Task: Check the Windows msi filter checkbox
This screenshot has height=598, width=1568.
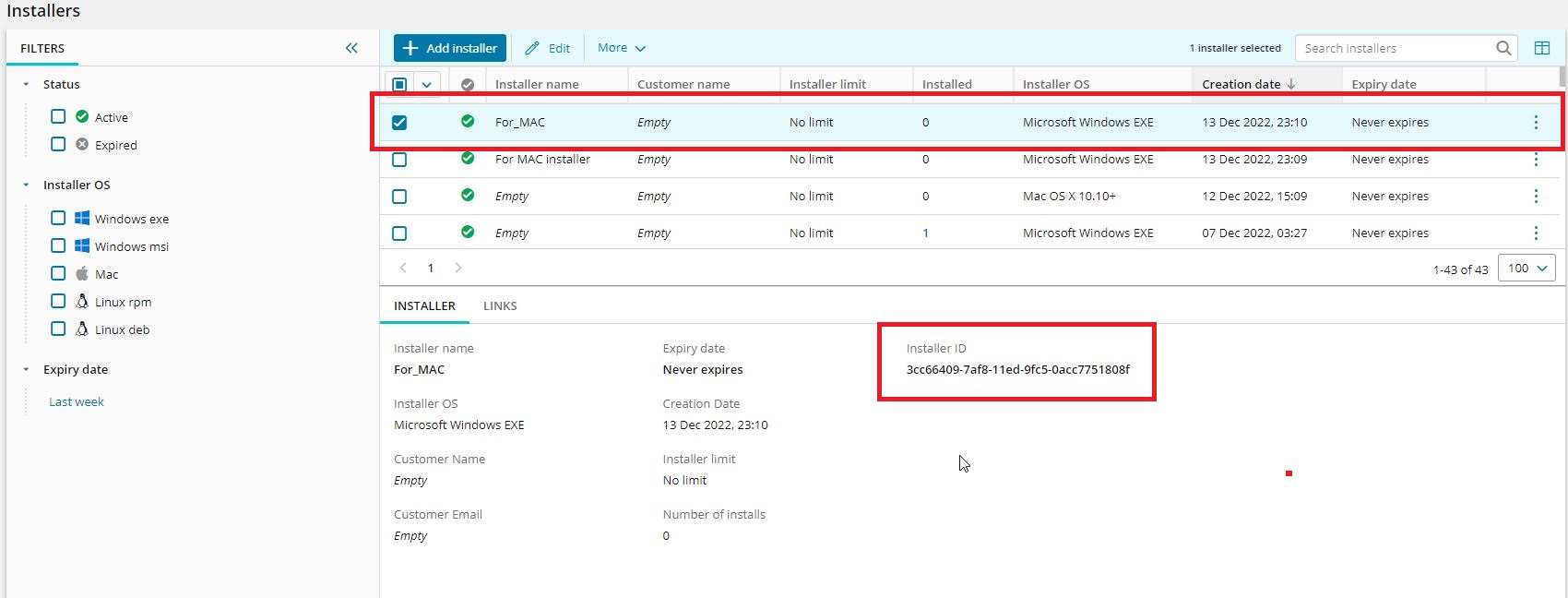Action: [x=58, y=246]
